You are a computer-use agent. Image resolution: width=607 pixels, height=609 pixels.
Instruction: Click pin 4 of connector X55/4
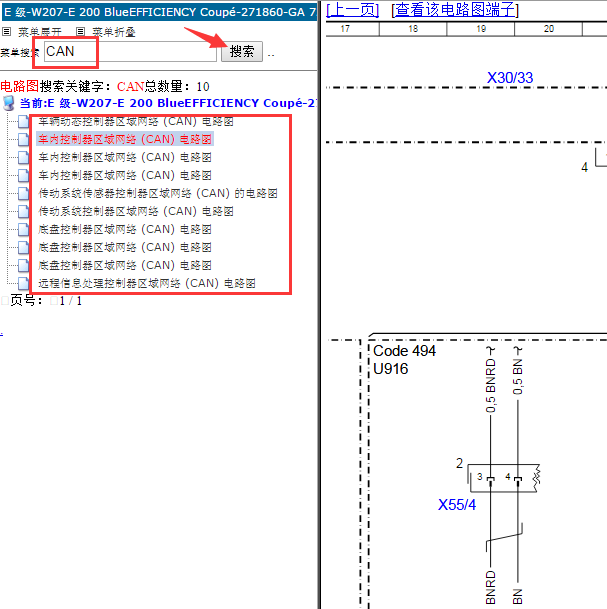[508, 476]
